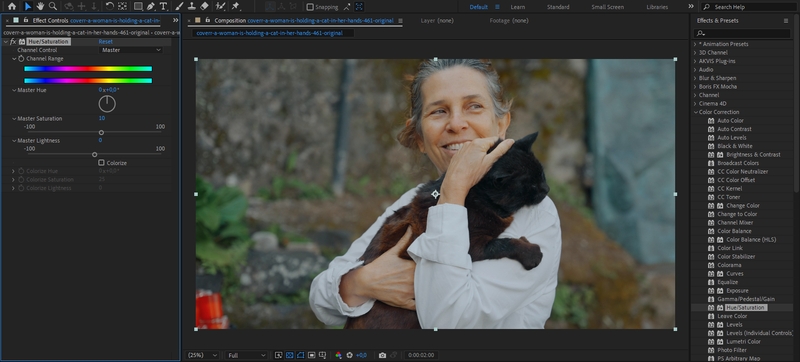
Task: Collapse the Master Saturation property
Action: pyautogui.click(x=14, y=118)
